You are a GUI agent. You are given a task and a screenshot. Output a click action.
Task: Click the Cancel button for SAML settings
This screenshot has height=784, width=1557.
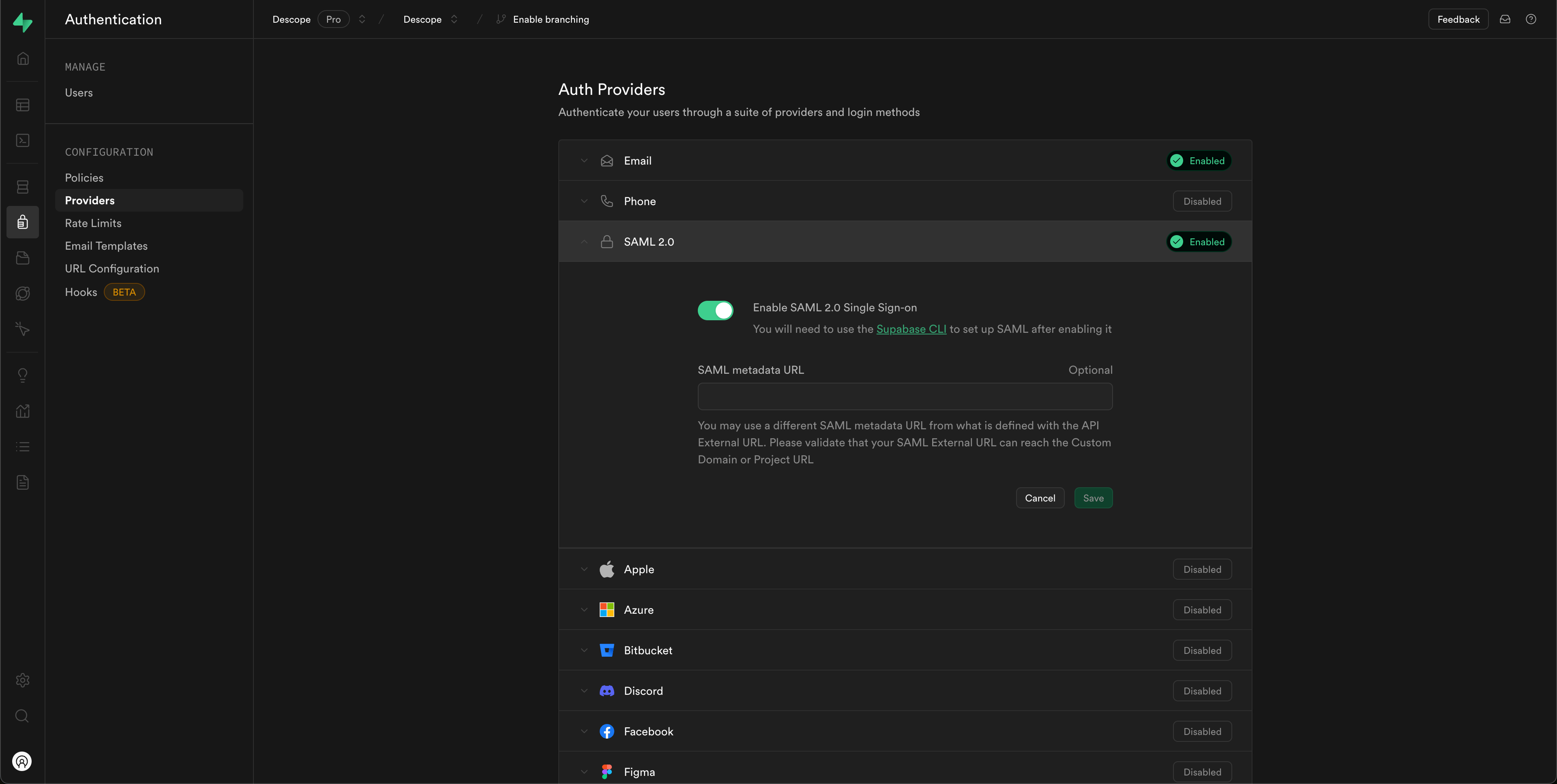click(1040, 497)
